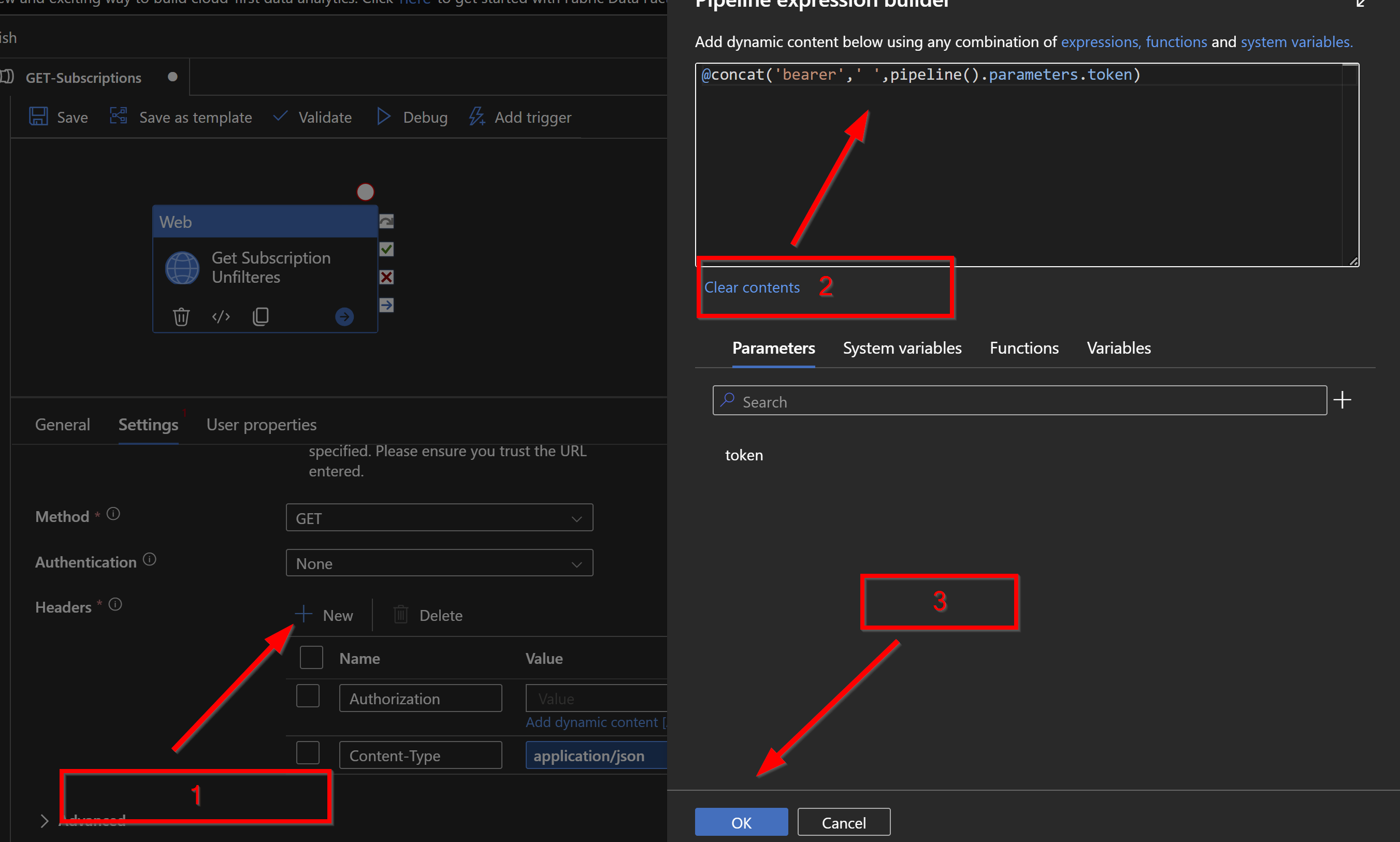Click the Web activity title bar
The image size is (1400, 842).
[265, 221]
